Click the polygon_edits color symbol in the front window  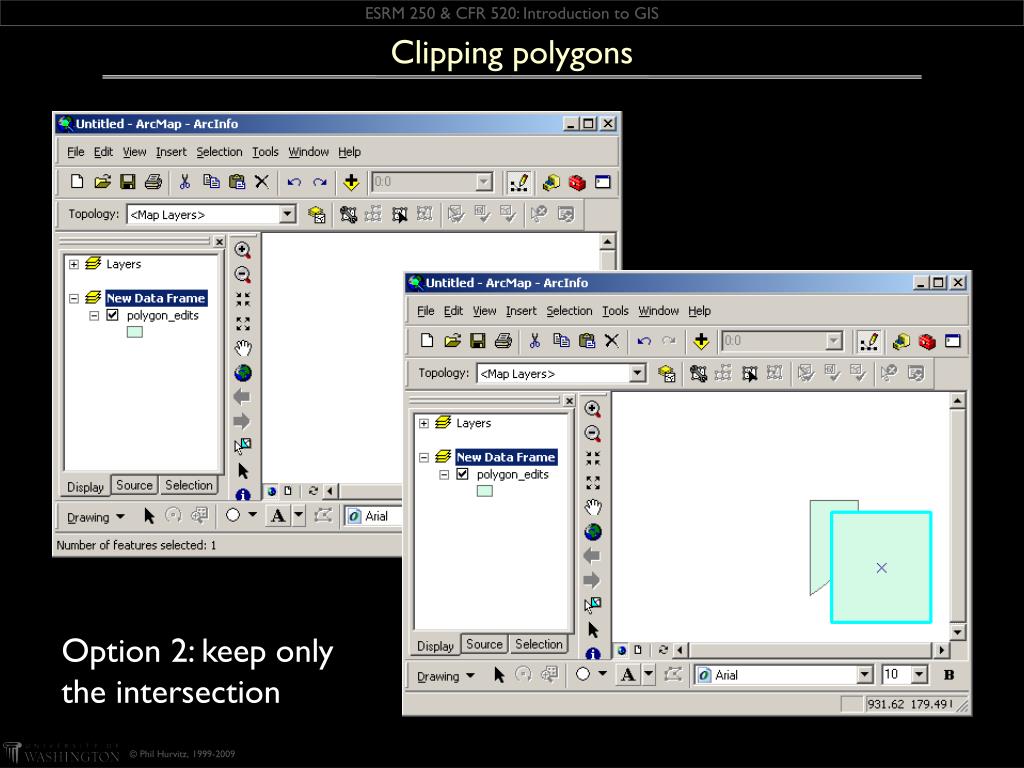pyautogui.click(x=485, y=491)
